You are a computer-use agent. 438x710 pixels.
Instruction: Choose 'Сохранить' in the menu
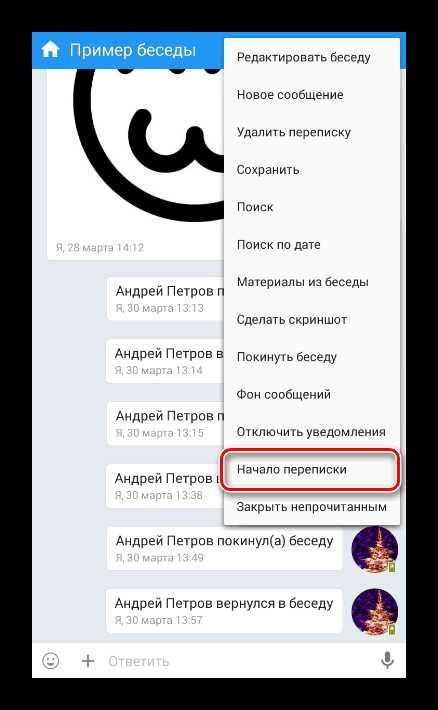coord(312,170)
